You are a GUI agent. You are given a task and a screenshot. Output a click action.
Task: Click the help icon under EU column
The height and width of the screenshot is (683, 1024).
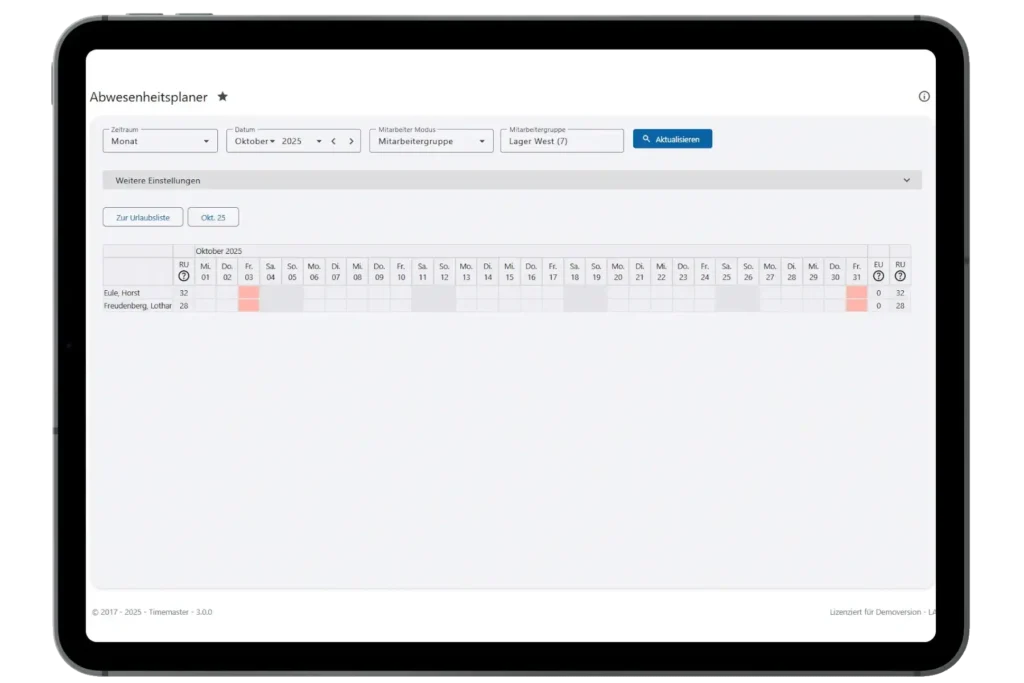tap(878, 276)
